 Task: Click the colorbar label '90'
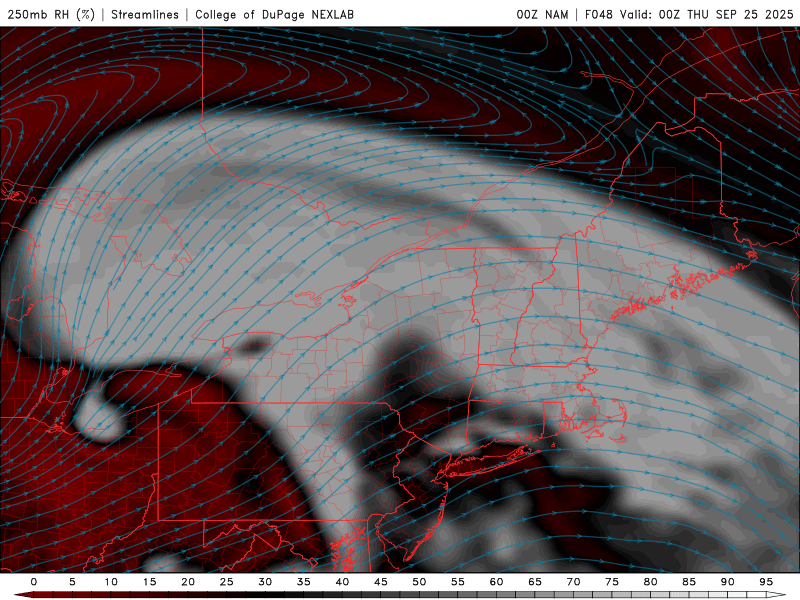click(x=727, y=582)
